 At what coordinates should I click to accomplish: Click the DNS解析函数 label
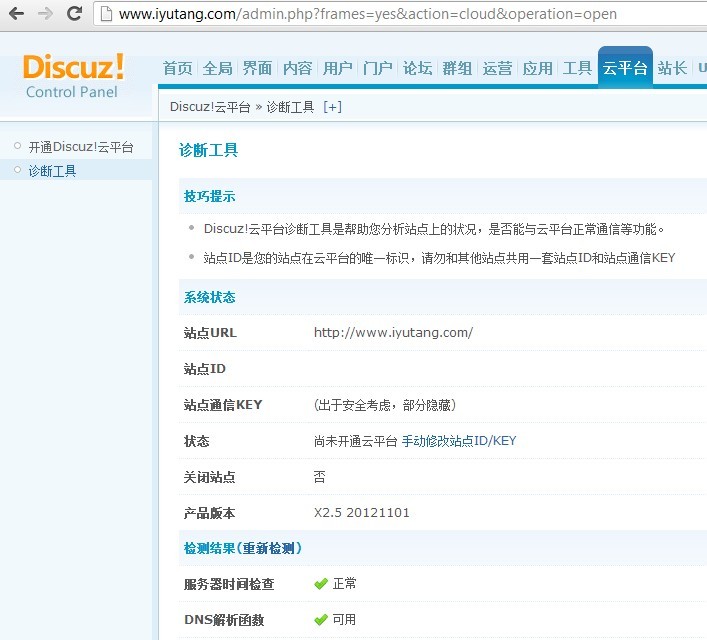(x=224, y=620)
